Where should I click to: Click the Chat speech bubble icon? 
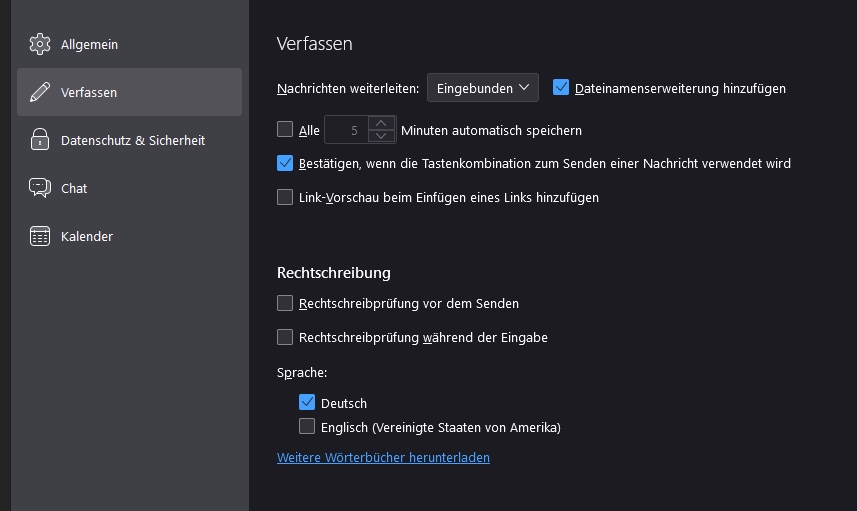[x=40, y=188]
